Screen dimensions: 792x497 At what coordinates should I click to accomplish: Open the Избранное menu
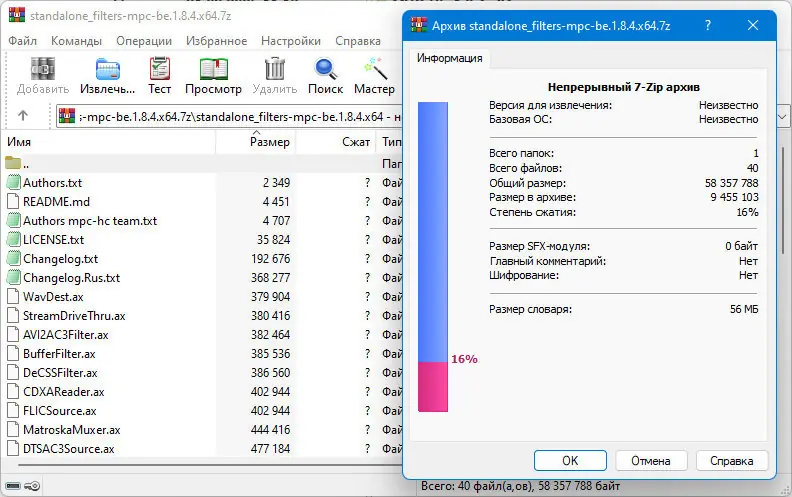[216, 41]
